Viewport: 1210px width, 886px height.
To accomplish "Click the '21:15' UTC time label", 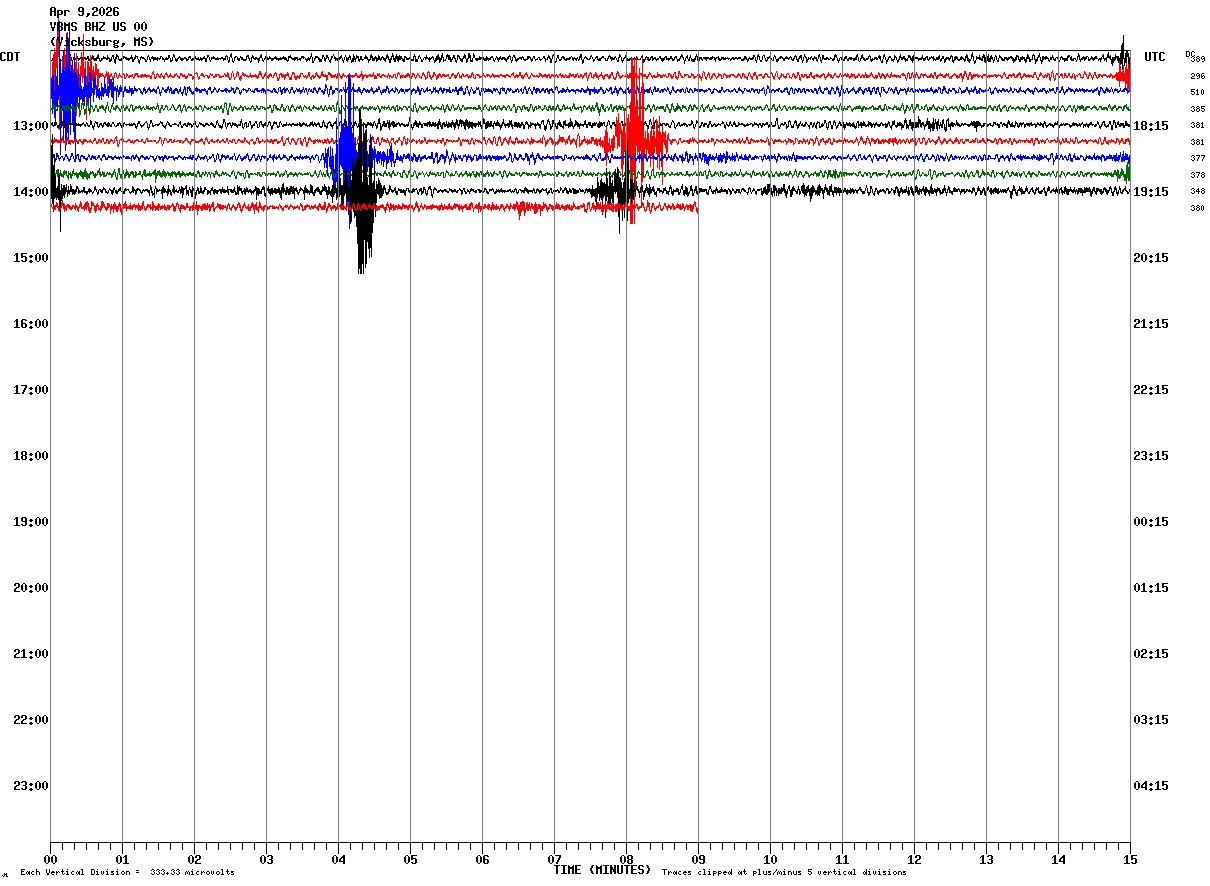I will 1151,324.
